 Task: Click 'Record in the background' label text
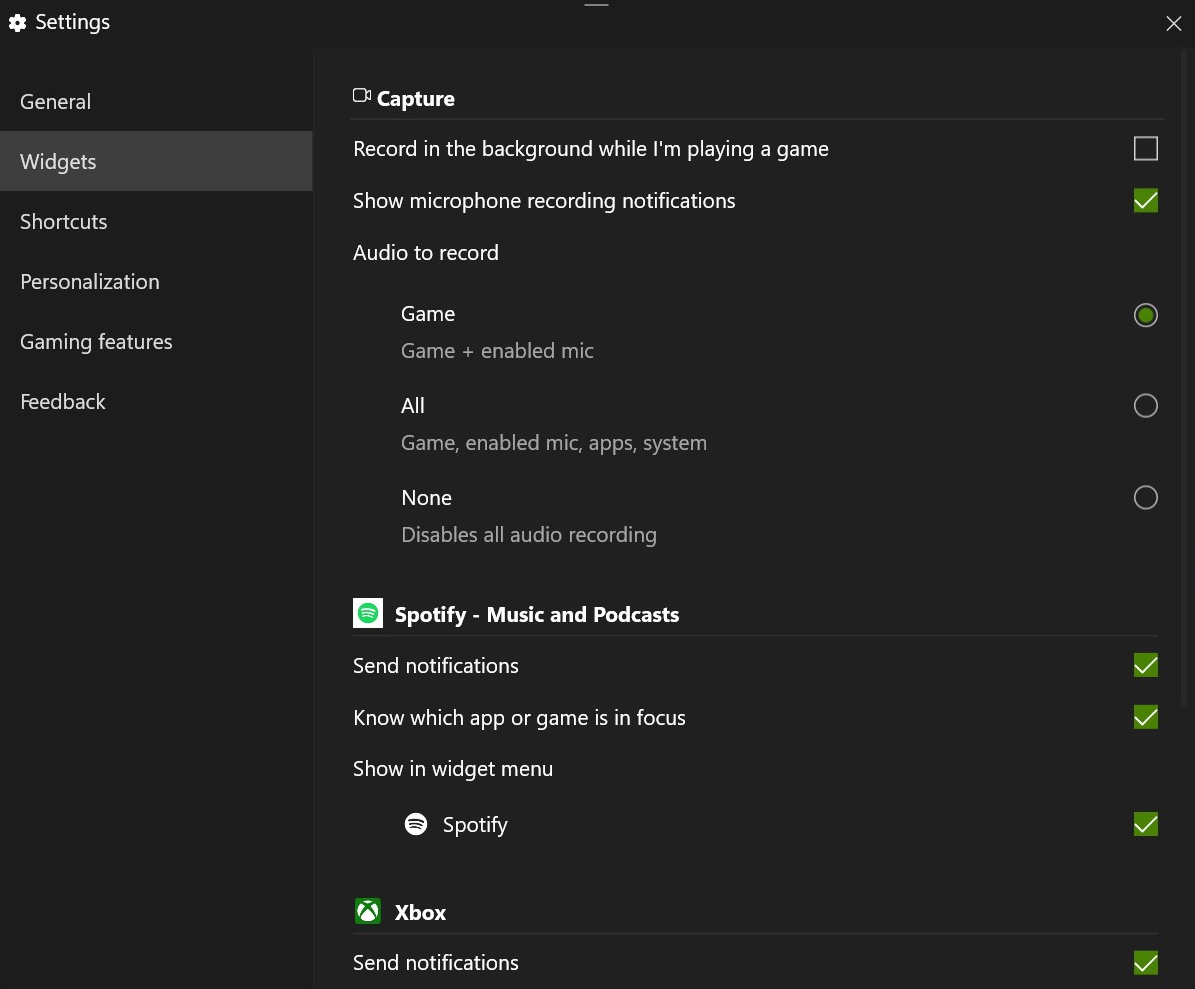[x=591, y=149]
